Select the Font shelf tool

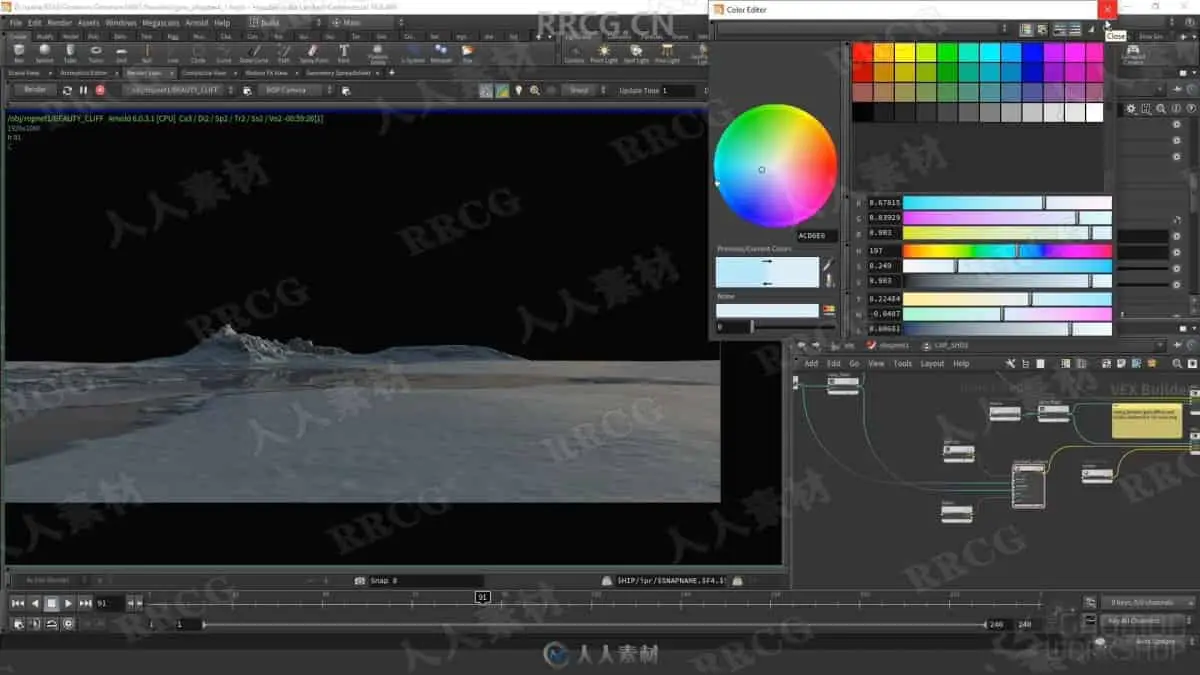coord(344,52)
